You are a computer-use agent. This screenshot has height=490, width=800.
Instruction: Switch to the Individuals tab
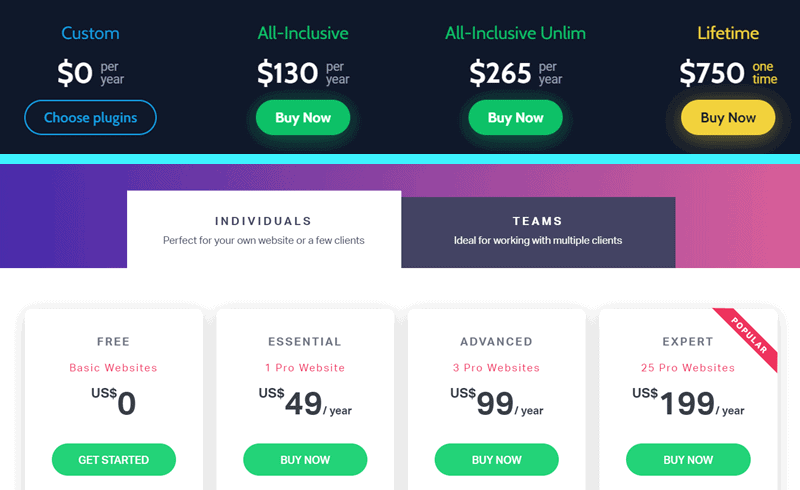pyautogui.click(x=264, y=229)
